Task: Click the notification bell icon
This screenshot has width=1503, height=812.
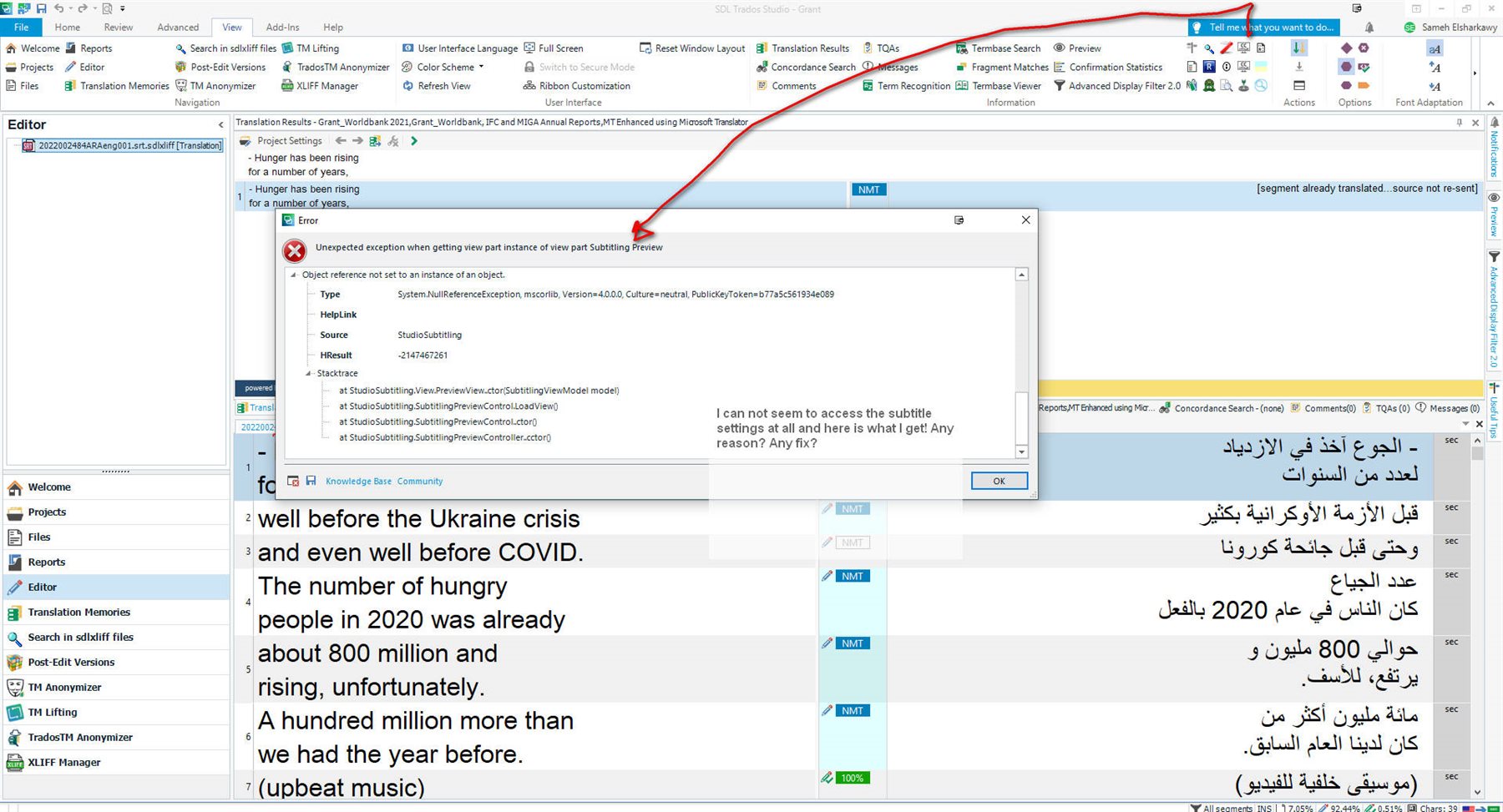Action: pos(1369,28)
